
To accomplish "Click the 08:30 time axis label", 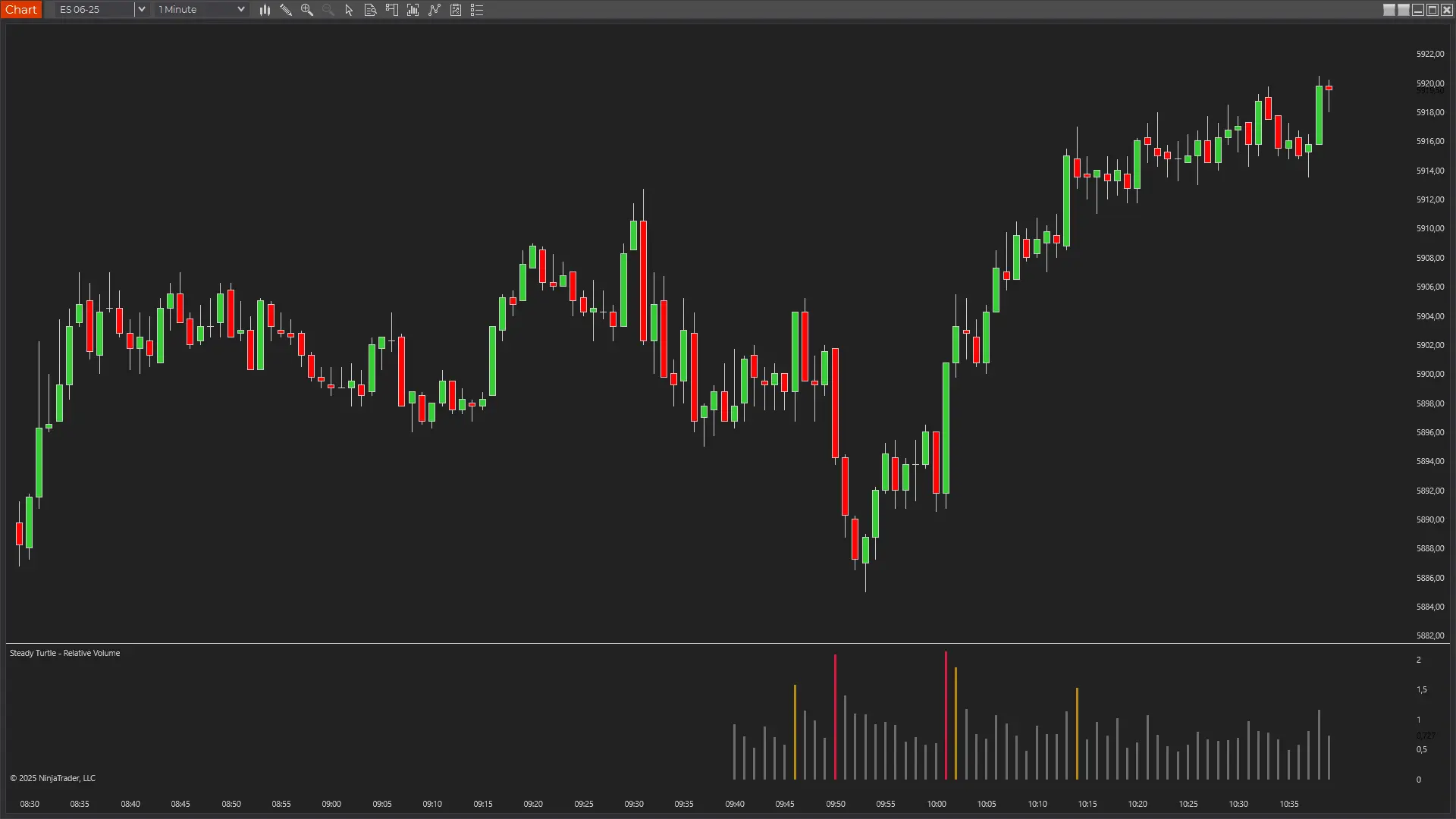I will (30, 804).
